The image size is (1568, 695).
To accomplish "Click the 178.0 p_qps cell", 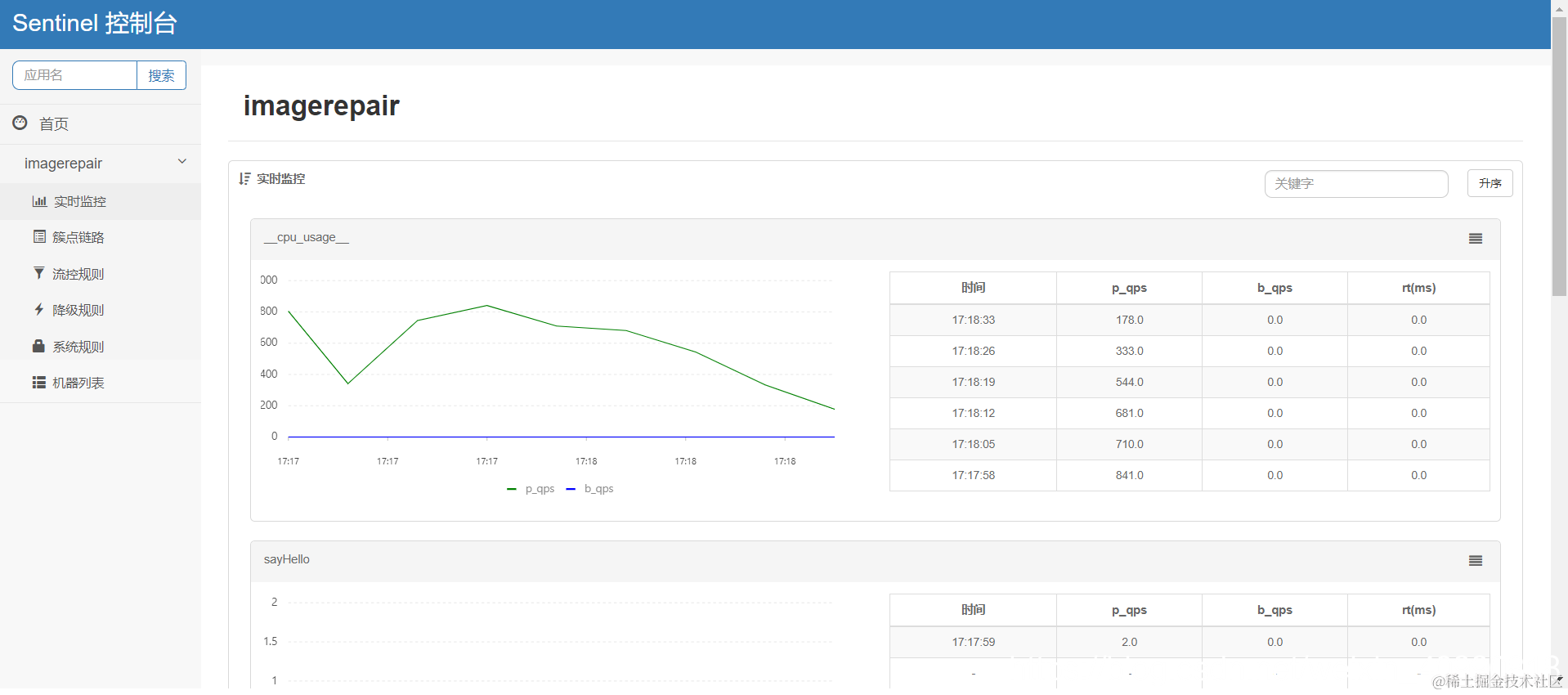I will point(1129,320).
